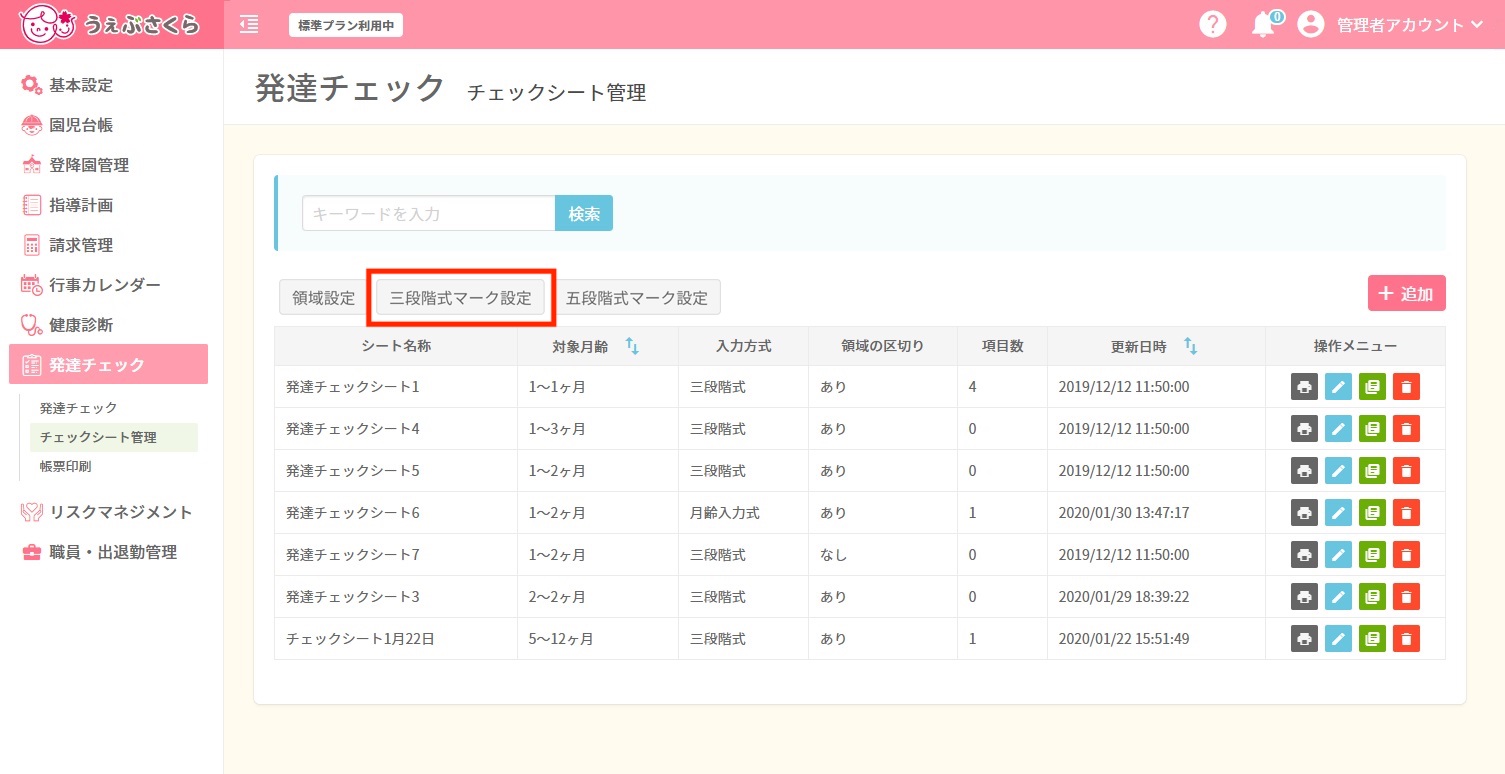This screenshot has width=1505, height=774.
Task: Delete 発達チェックシート4 with trash icon
Action: pos(1406,429)
